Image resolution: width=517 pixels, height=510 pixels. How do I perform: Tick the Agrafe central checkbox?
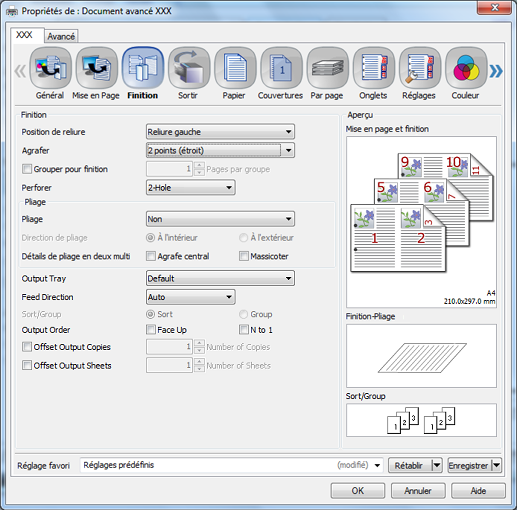(151, 256)
